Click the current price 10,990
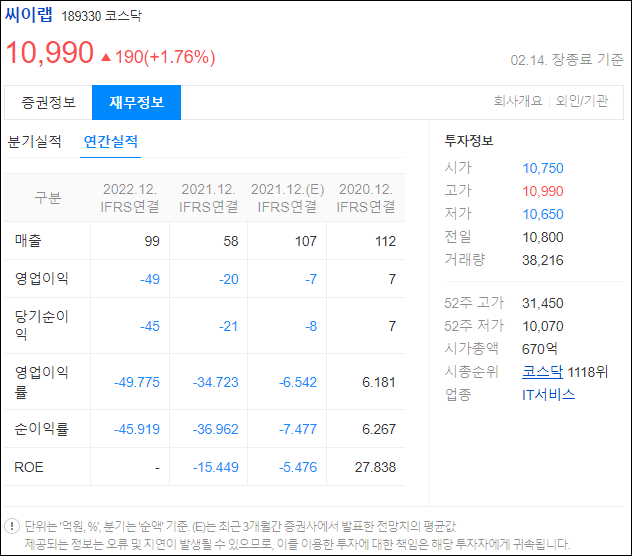 50,52
